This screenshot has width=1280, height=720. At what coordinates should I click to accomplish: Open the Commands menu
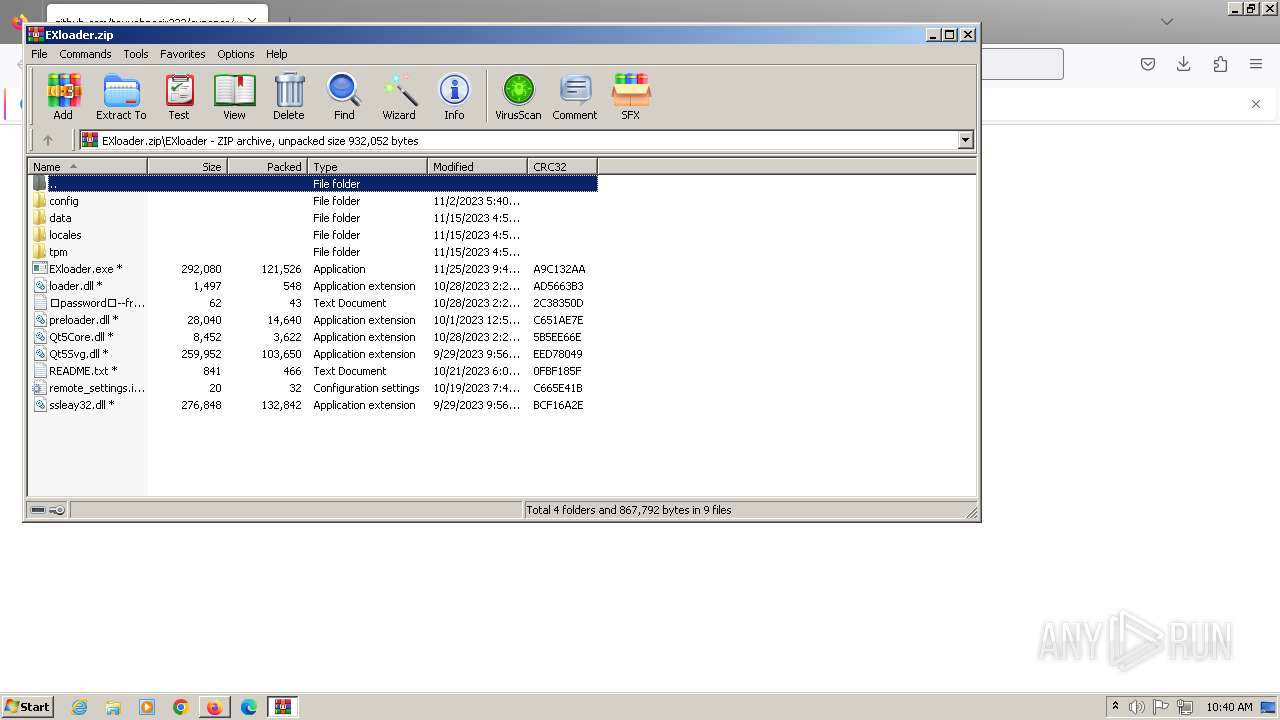85,54
